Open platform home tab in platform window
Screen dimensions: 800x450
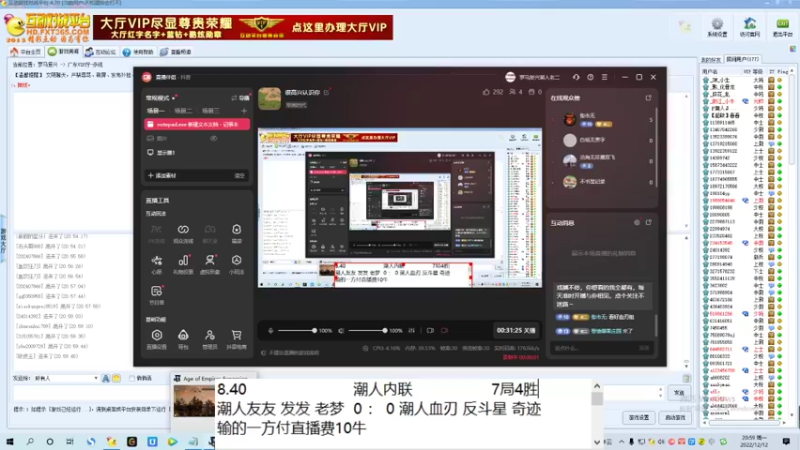point(26,52)
